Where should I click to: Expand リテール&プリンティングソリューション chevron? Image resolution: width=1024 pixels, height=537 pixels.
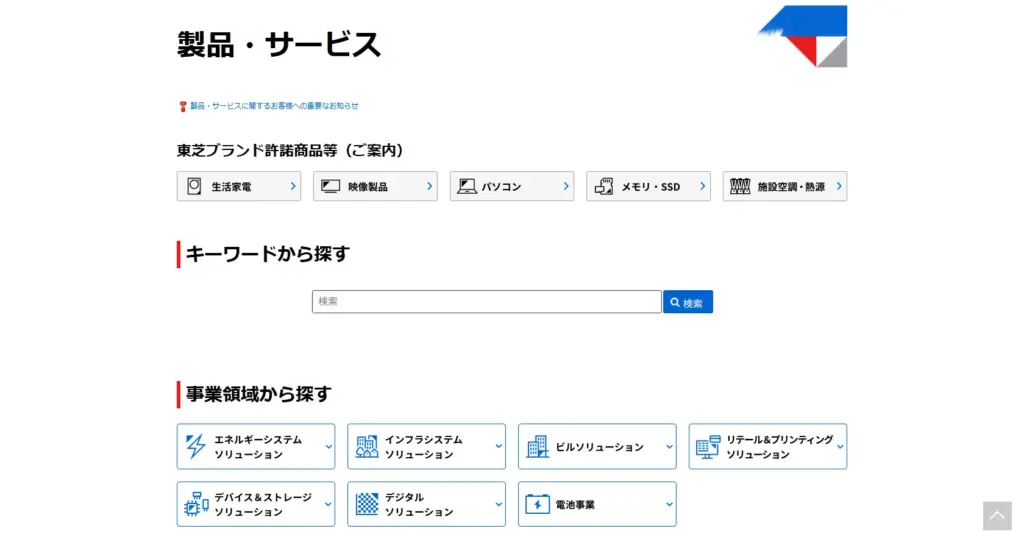point(840,447)
